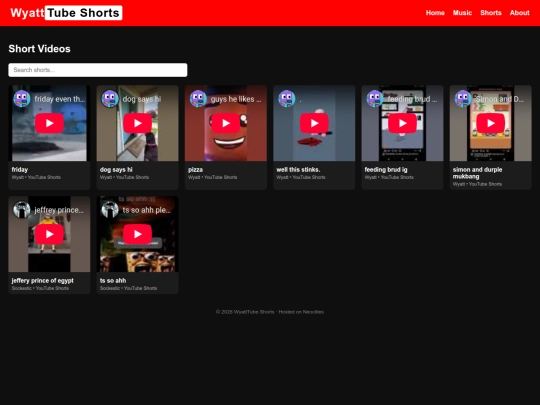Open the About nav link

pyautogui.click(x=519, y=13)
